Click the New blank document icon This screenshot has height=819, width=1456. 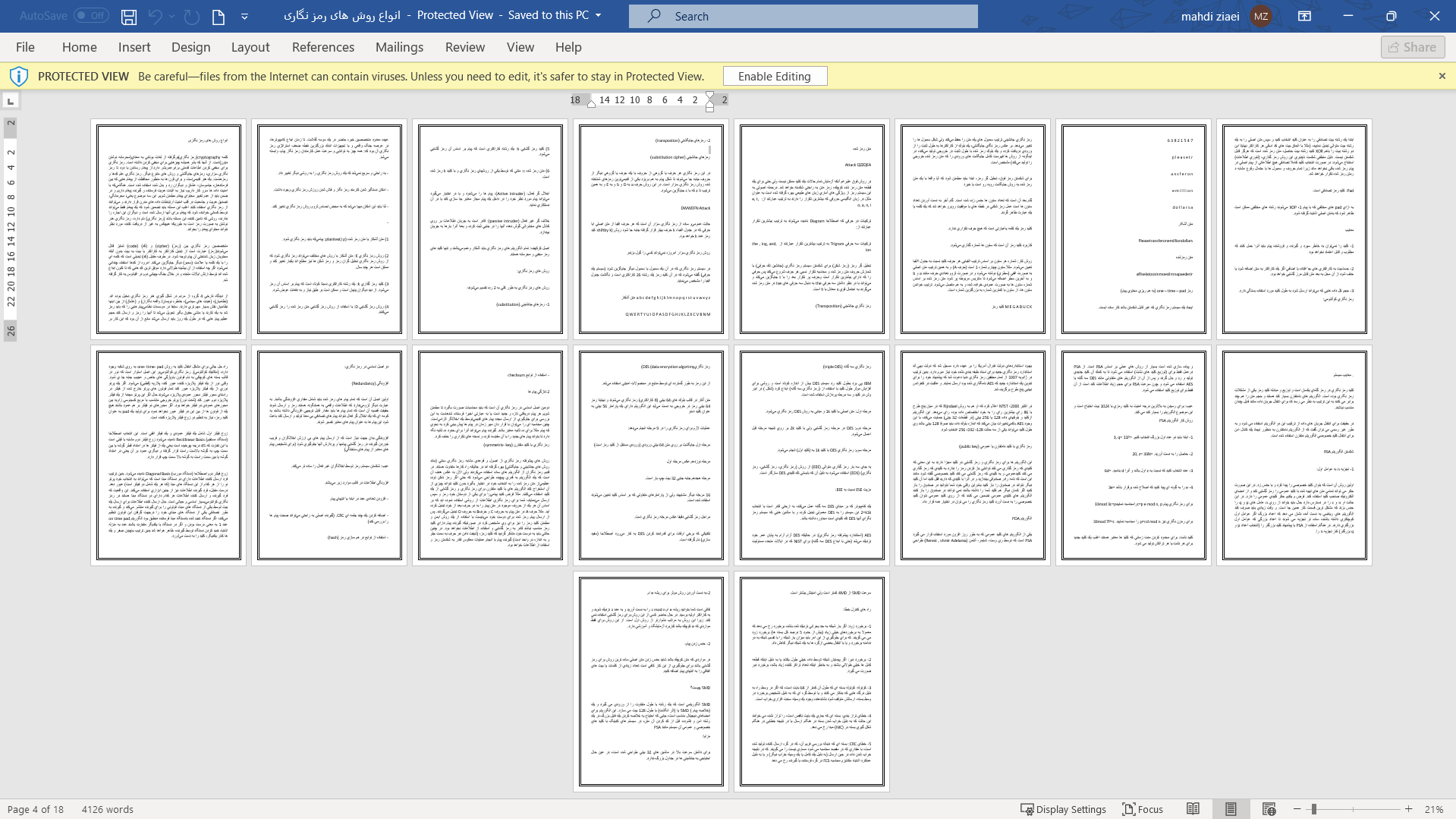tap(219, 16)
